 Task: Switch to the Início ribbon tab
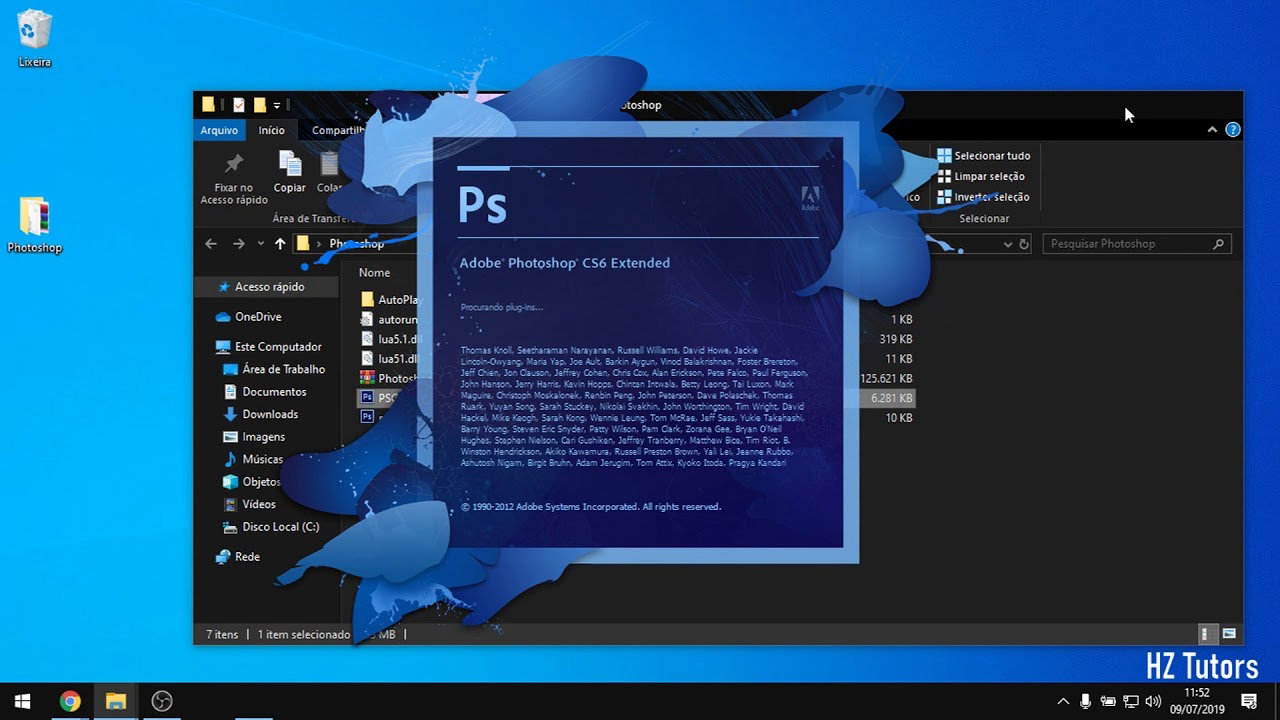(271, 130)
